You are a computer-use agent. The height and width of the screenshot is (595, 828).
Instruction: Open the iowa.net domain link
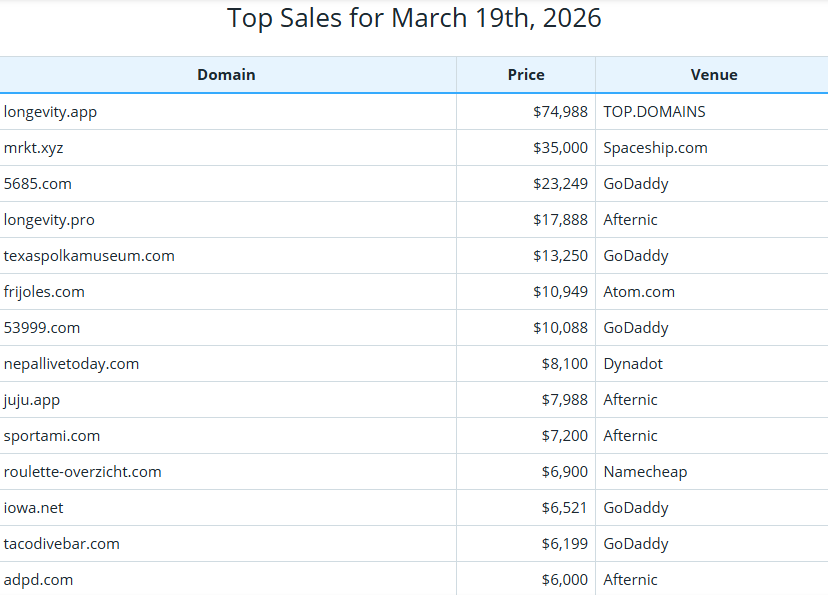pos(35,507)
